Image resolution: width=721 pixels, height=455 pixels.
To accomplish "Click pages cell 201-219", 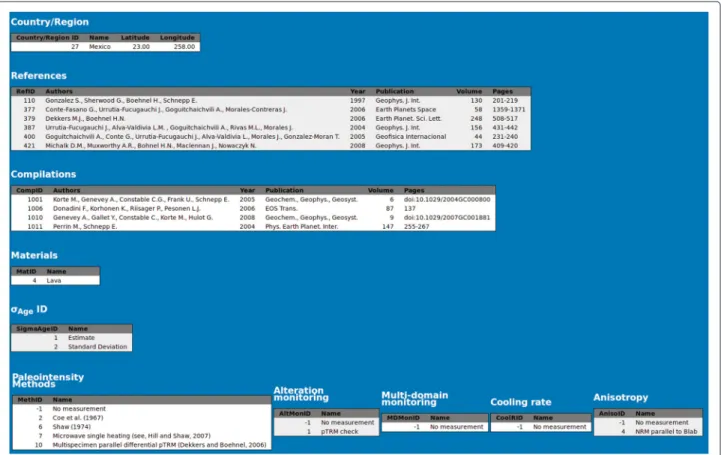I will click(505, 101).
